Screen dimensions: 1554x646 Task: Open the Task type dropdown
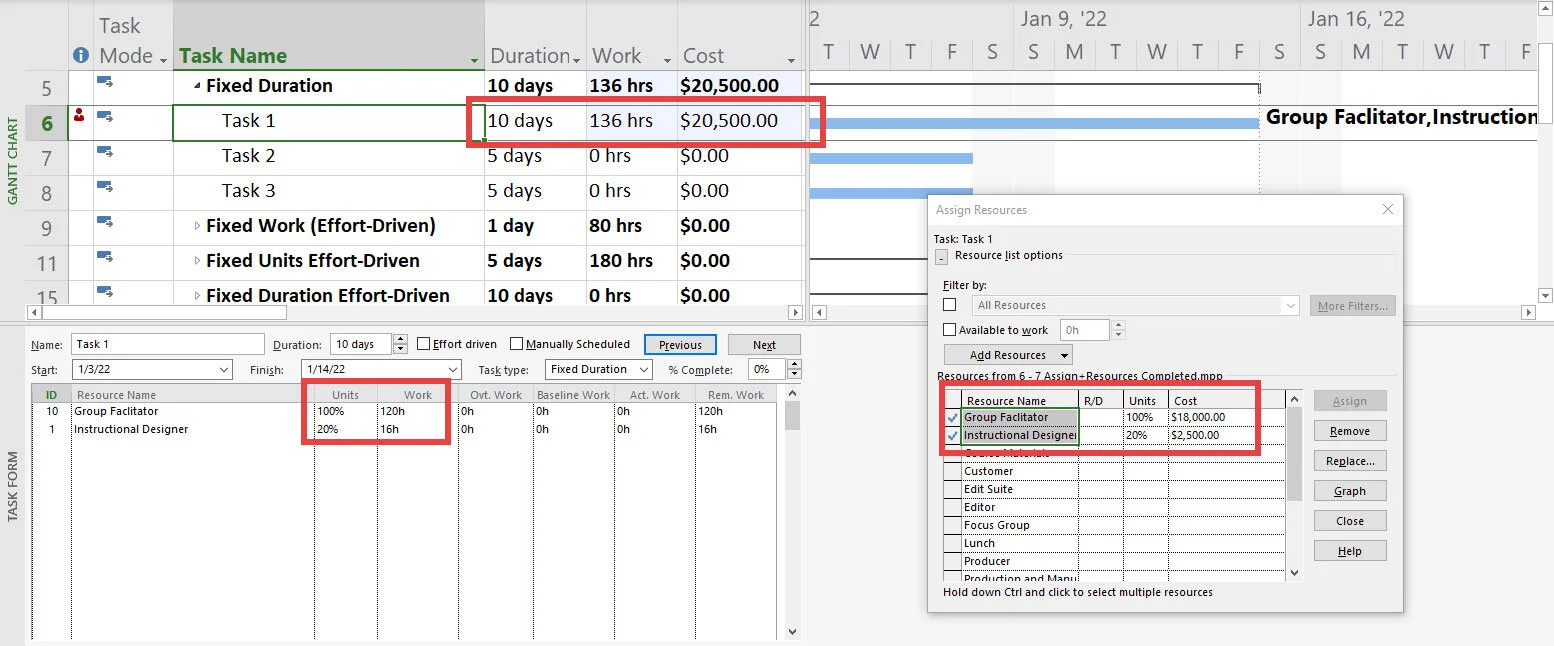643,370
